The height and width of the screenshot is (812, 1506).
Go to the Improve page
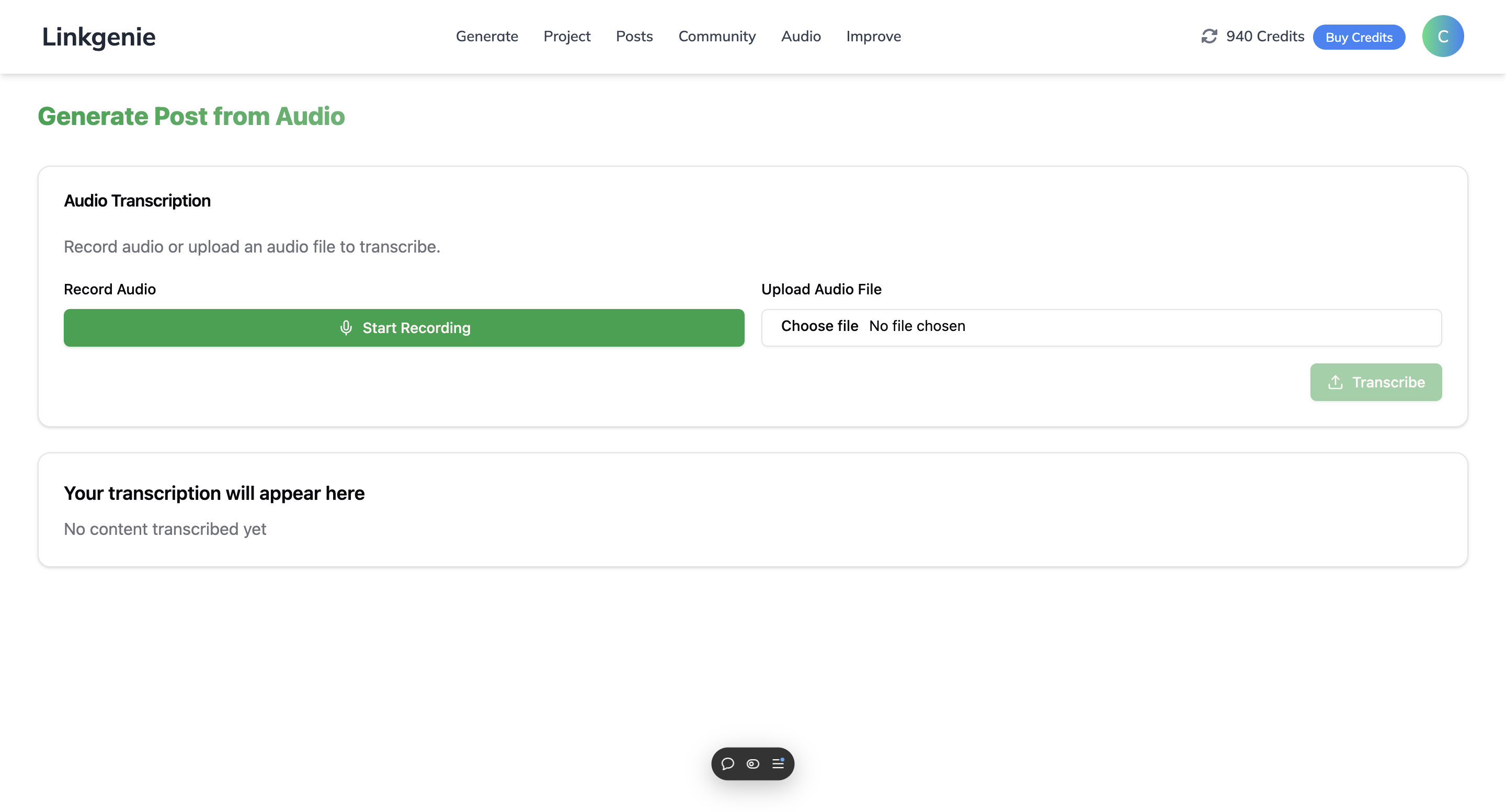pos(873,36)
